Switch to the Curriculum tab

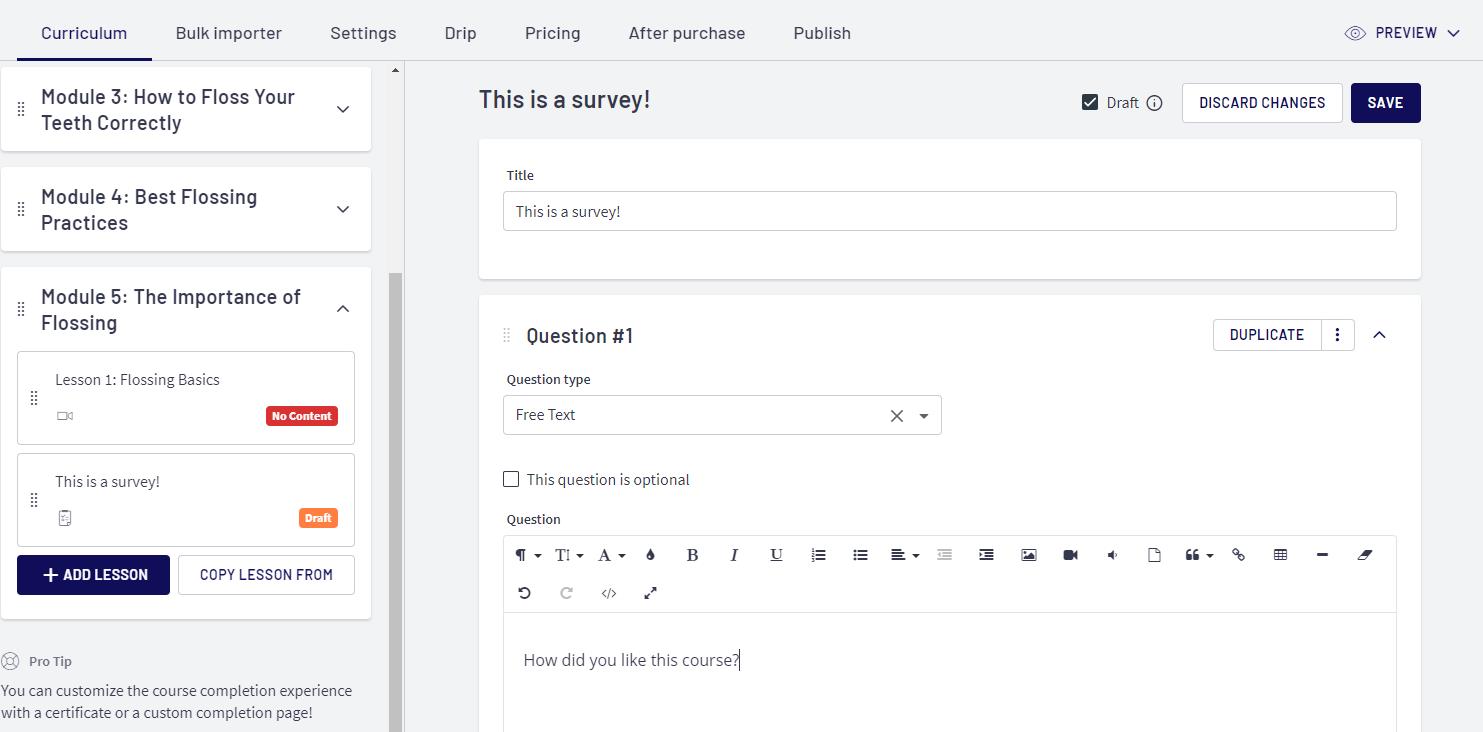point(84,33)
